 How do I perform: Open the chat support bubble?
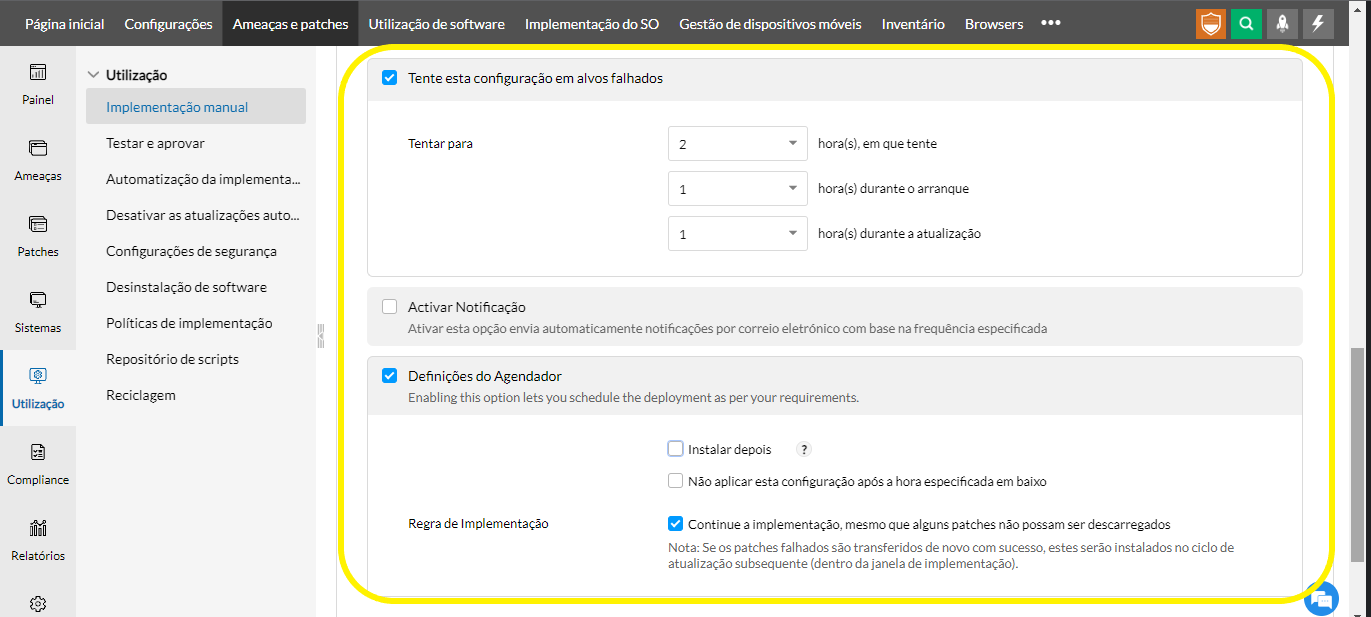[x=1322, y=599]
